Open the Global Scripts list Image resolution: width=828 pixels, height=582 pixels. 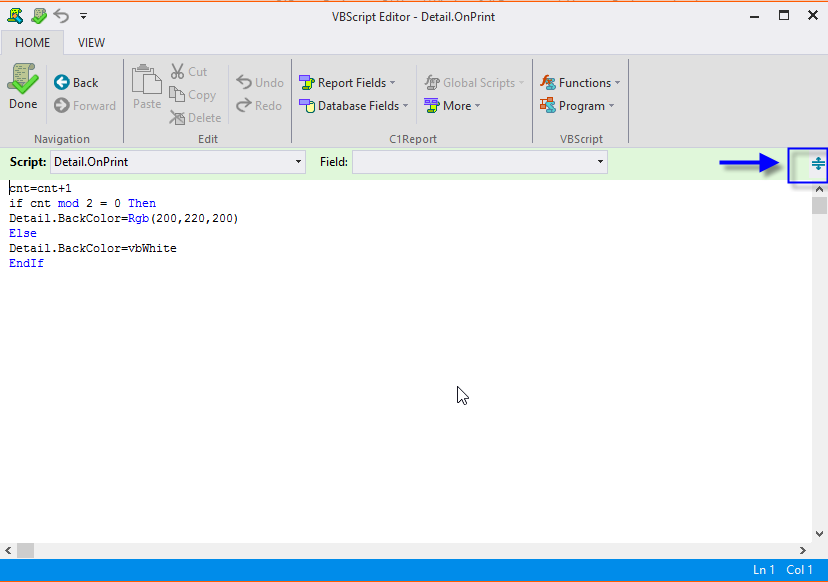[x=474, y=83]
